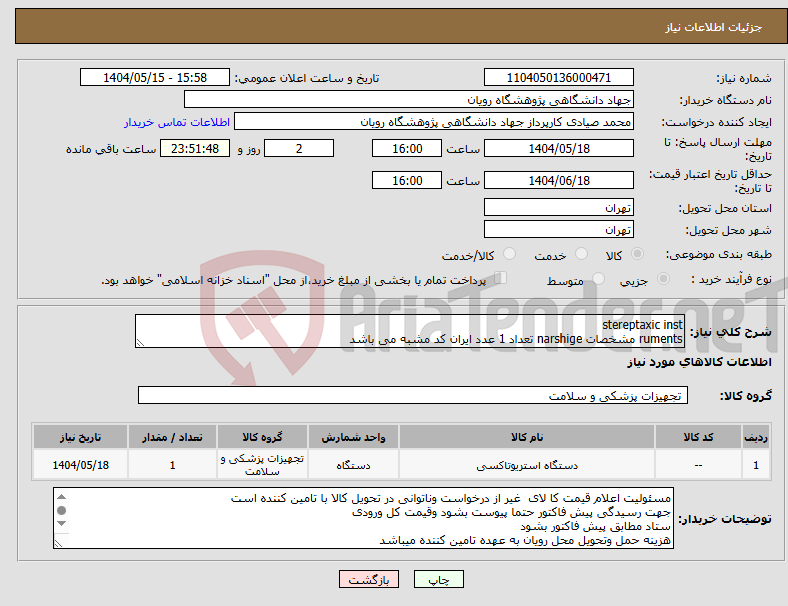The width and height of the screenshot is (788, 606).
Task: Click the price validity date 1404/06/18 field
Action: [559, 180]
